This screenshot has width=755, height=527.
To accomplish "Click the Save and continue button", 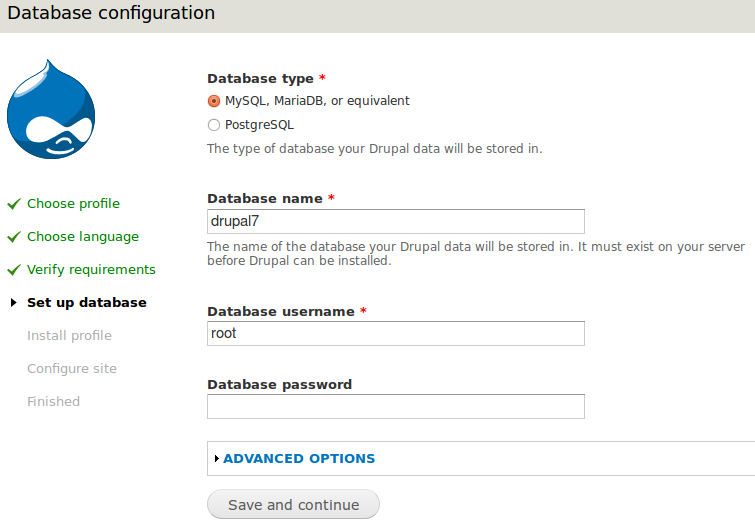I will [x=293, y=505].
